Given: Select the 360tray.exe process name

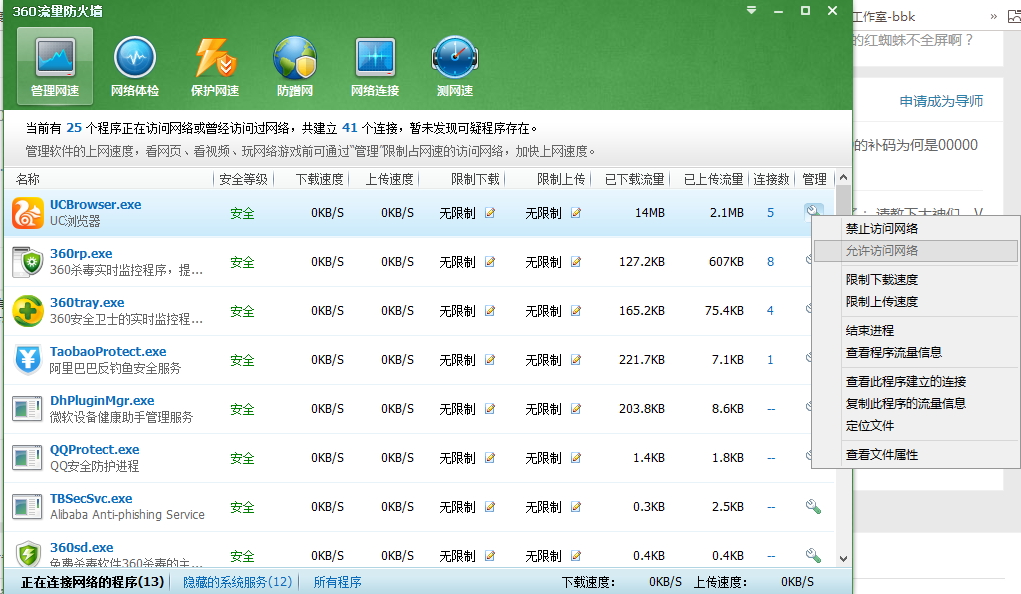Looking at the screenshot, I should pyautogui.click(x=87, y=302).
